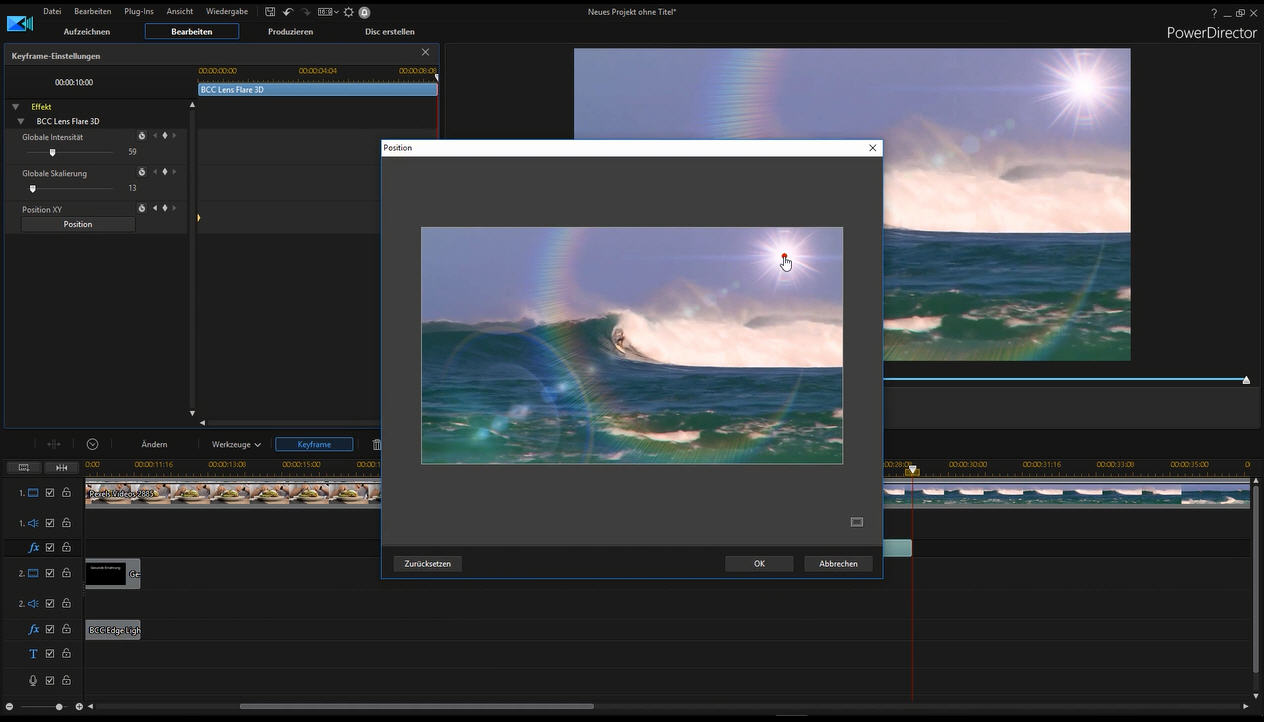Image resolution: width=1264 pixels, height=722 pixels.
Task: Collapse the BCC Lens Flare 3D group
Action: [x=21, y=122]
